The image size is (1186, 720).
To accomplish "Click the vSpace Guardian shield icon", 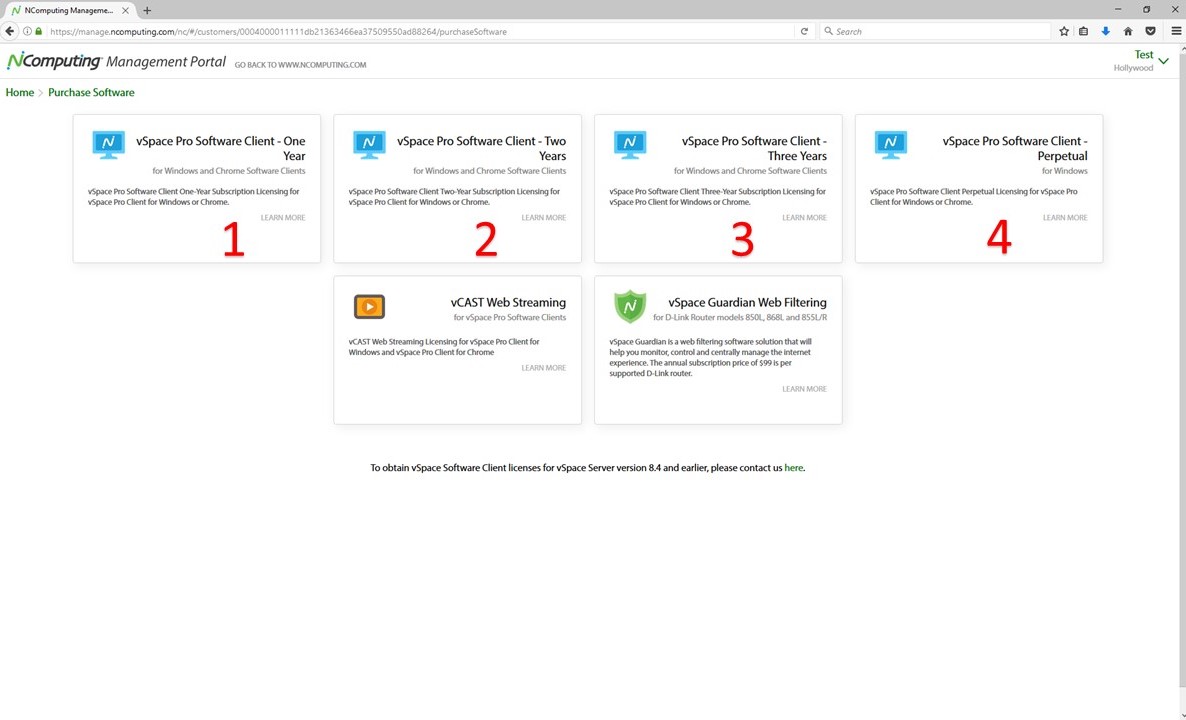I will pyautogui.click(x=630, y=306).
